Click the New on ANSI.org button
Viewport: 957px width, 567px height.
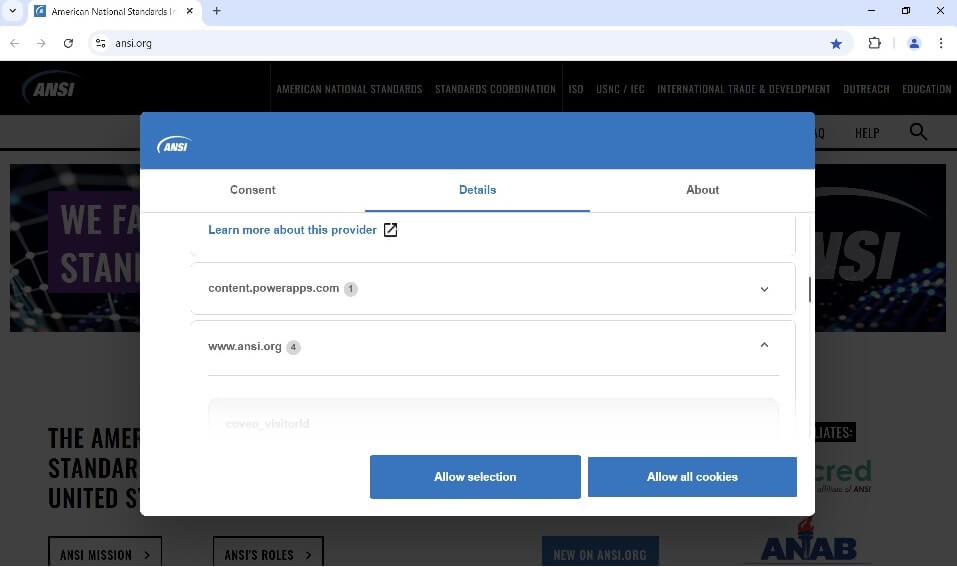pyautogui.click(x=600, y=553)
